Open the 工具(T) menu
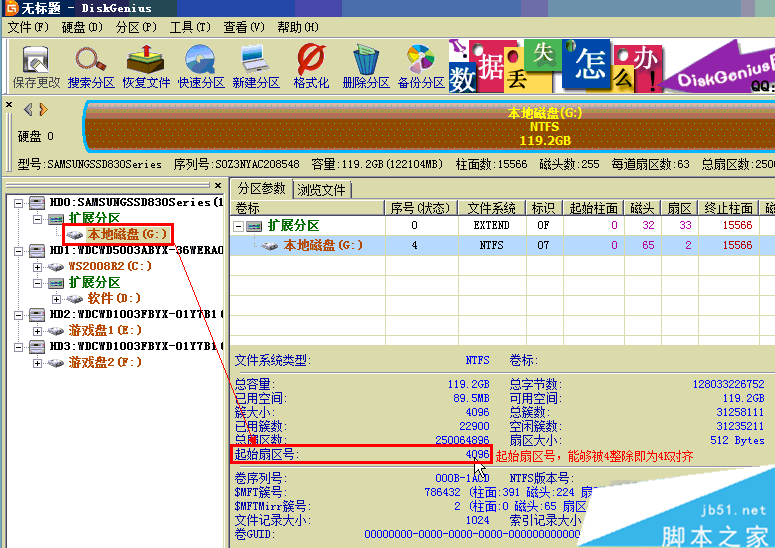The height and width of the screenshot is (548, 775). (190, 27)
